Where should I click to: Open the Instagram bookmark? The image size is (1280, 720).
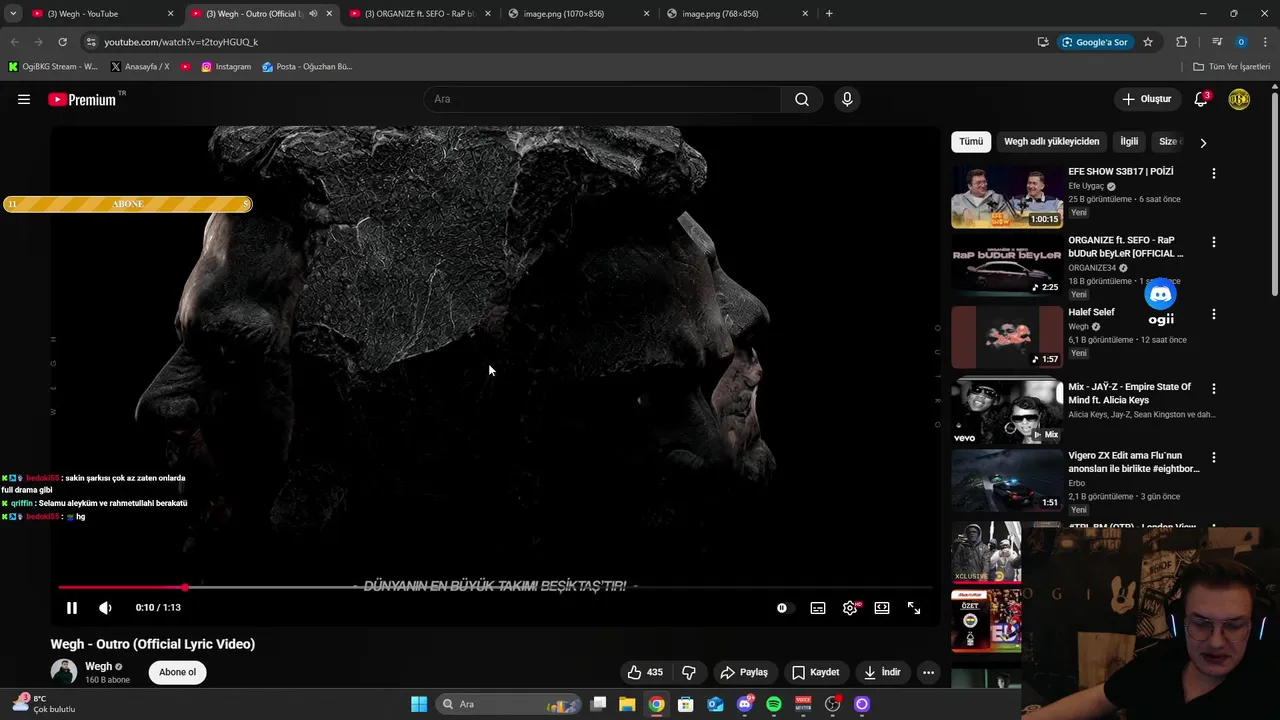pos(226,67)
